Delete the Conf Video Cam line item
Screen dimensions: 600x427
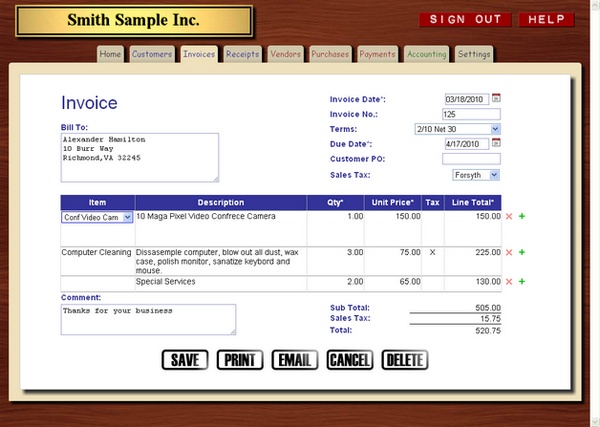point(509,217)
